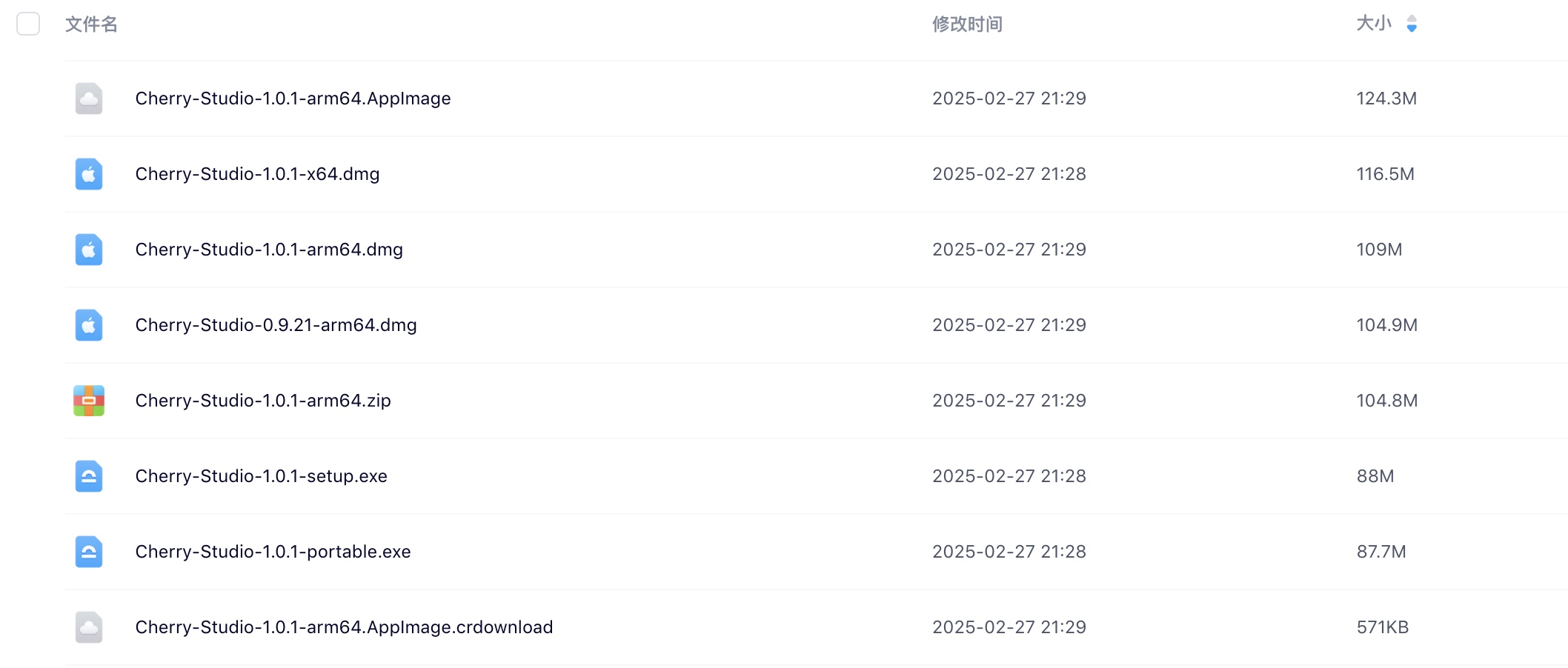The height and width of the screenshot is (668, 1568).
Task: Click the cloud icon for the crdownload file
Action: [x=88, y=627]
